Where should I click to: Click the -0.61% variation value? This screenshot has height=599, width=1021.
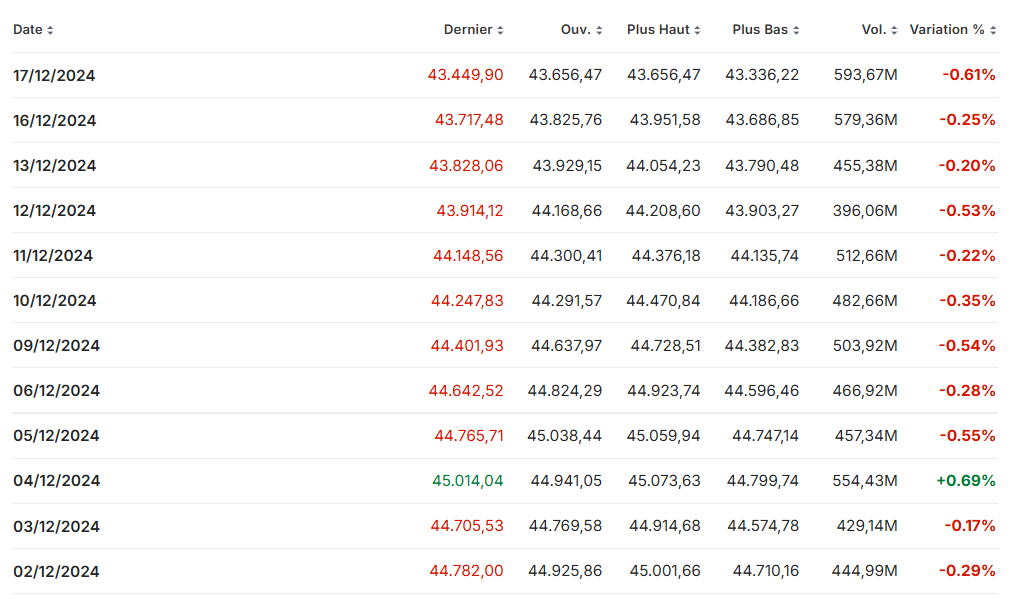[x=968, y=75]
